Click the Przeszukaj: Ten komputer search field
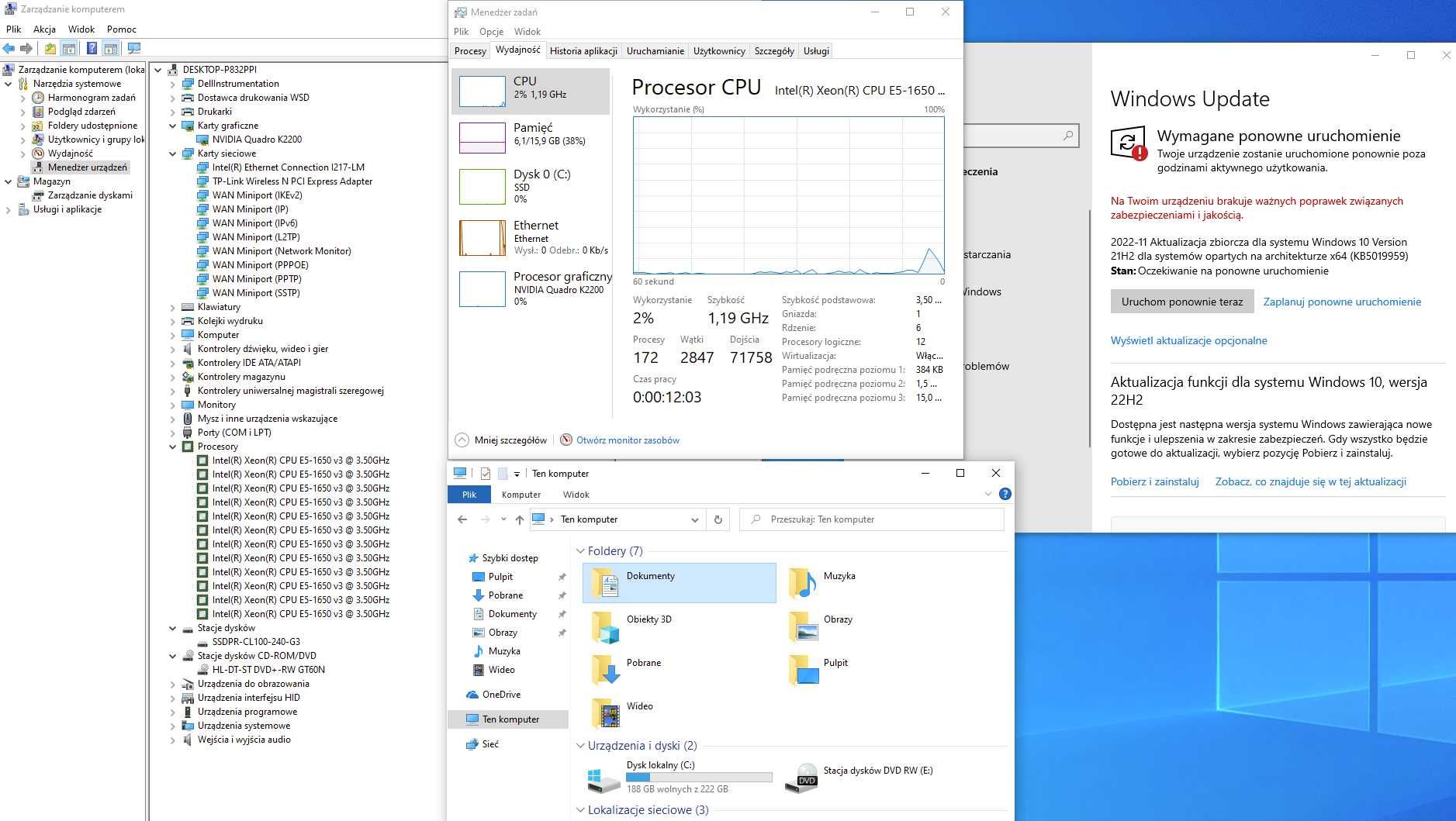 point(872,519)
